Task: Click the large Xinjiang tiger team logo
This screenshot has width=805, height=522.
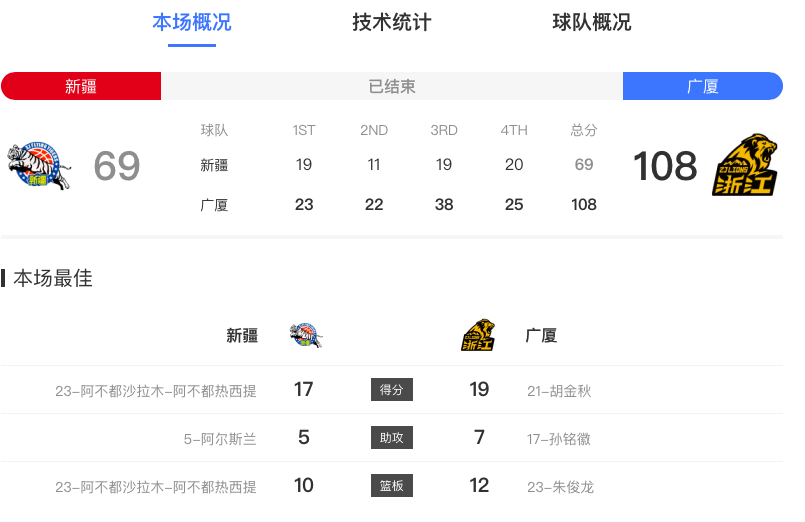Action: 40,166
